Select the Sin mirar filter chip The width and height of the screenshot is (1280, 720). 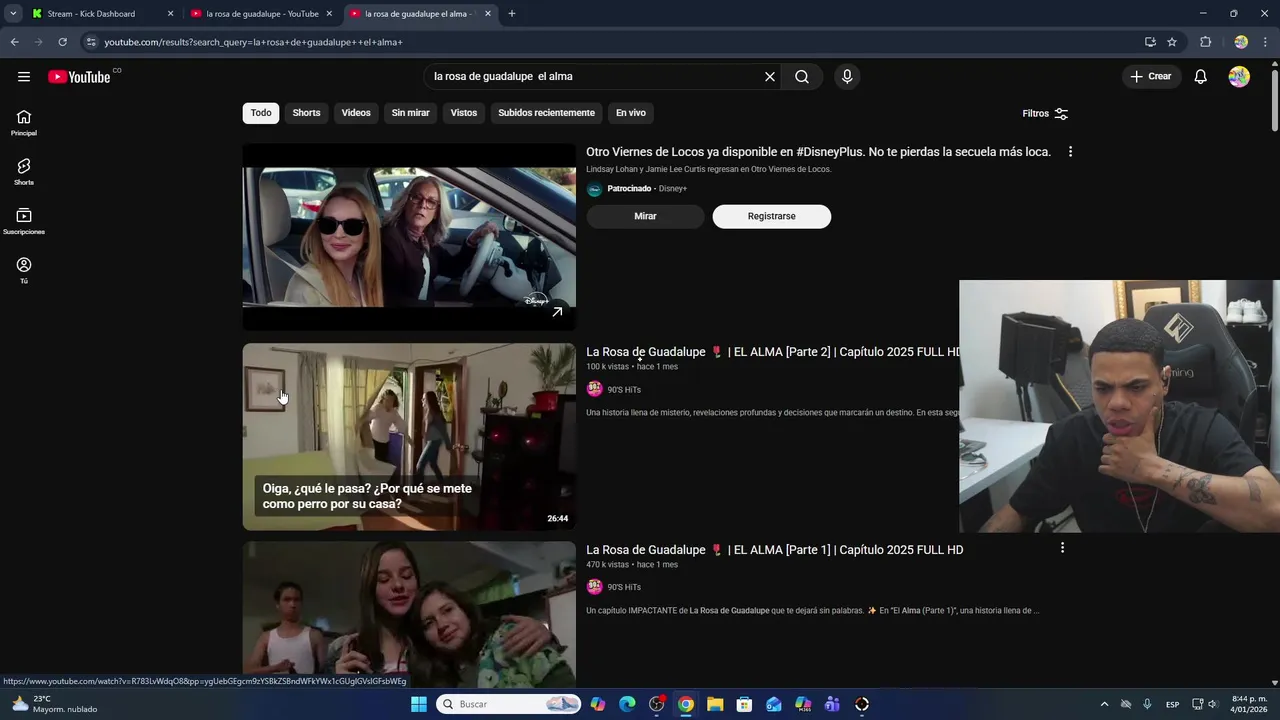[x=410, y=113]
